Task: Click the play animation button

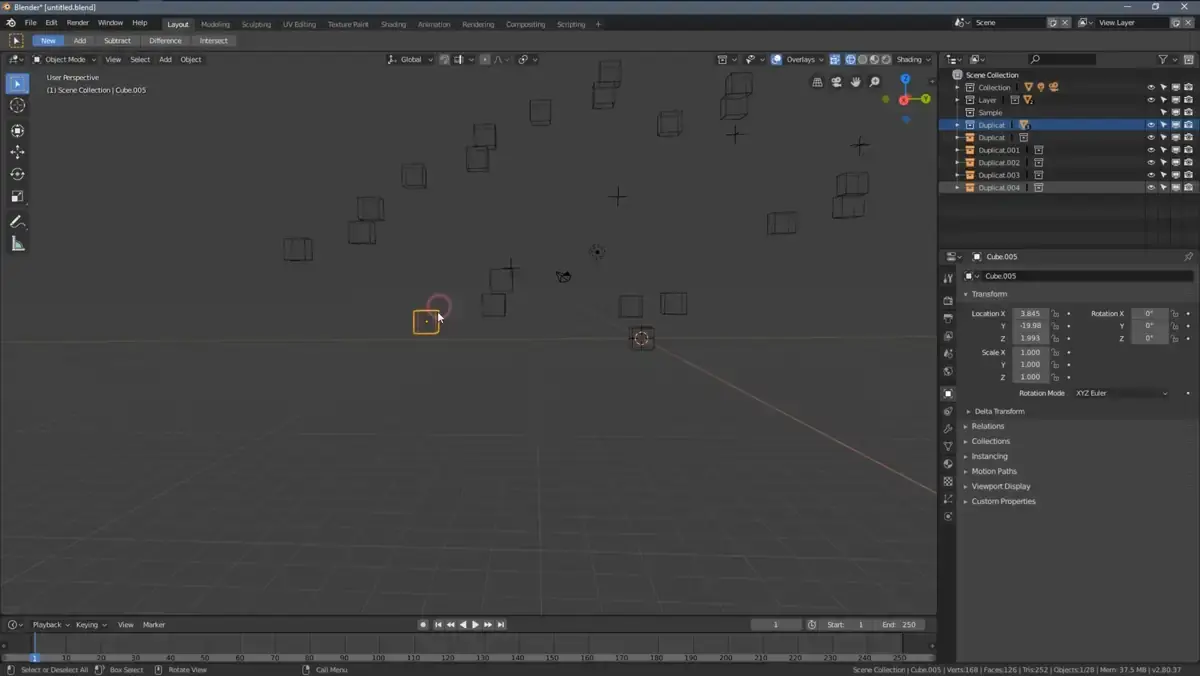Action: pyautogui.click(x=475, y=625)
